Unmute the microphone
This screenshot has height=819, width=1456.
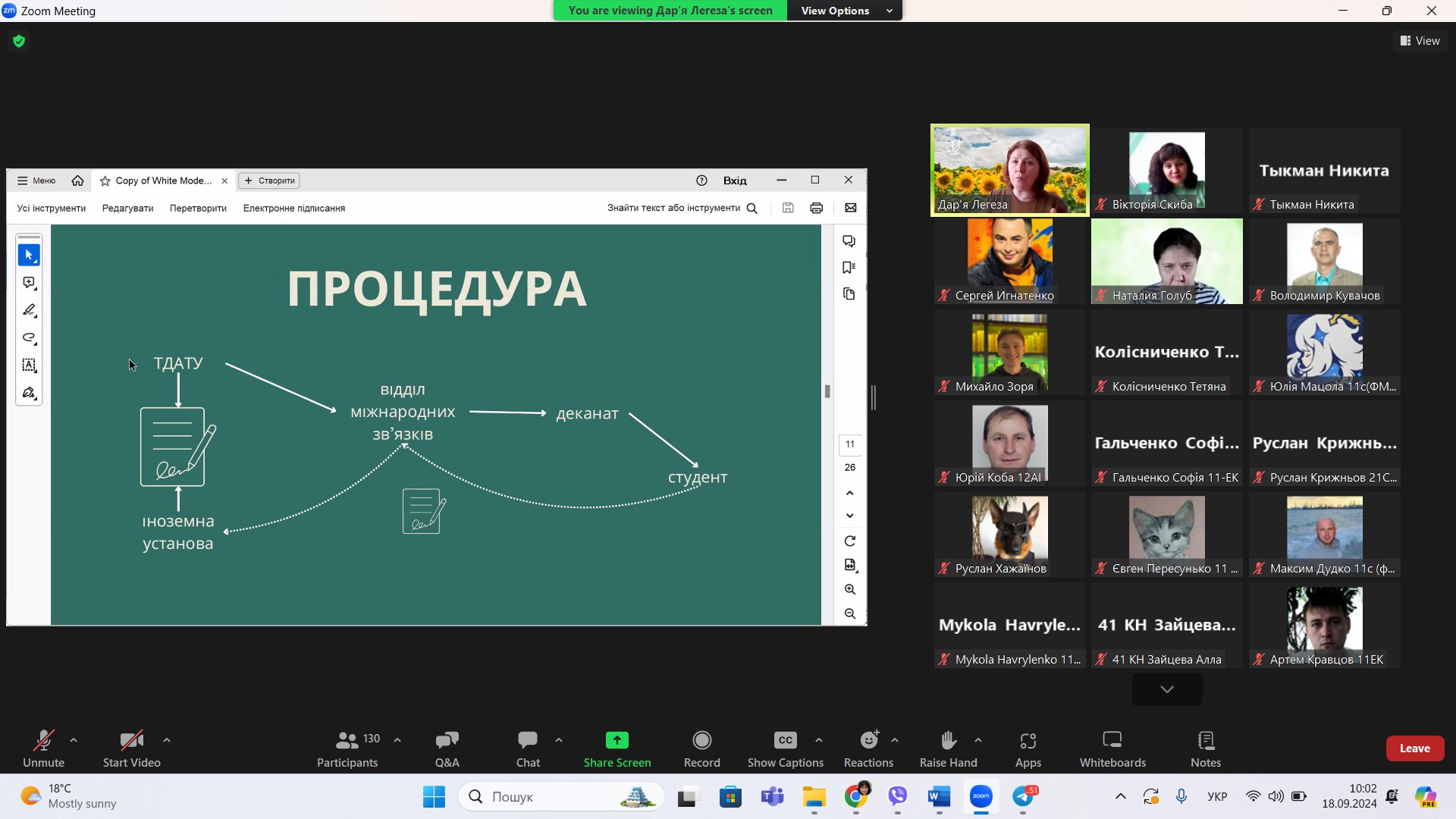[x=43, y=740]
